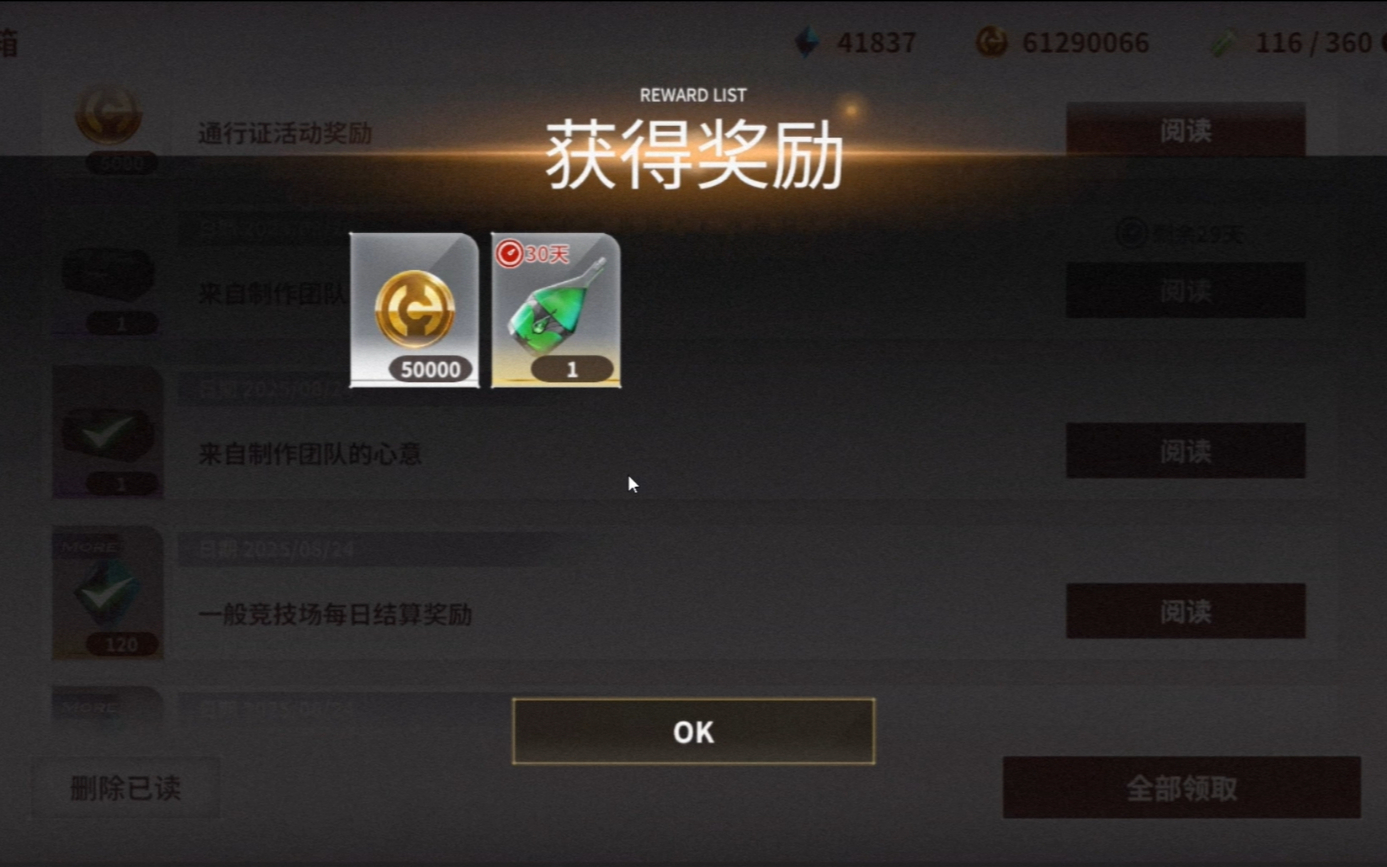This screenshot has width=1387, height=867.
Task: Claim all mail with 全部领取
Action: click(1181, 788)
